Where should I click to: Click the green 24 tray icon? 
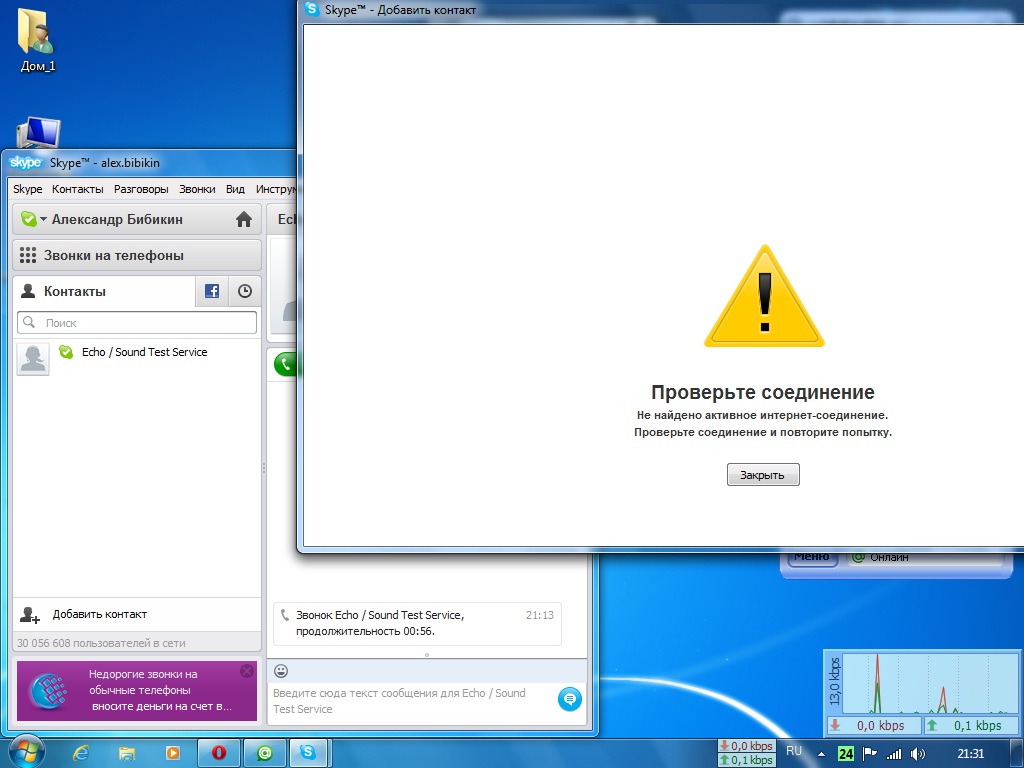(x=846, y=754)
